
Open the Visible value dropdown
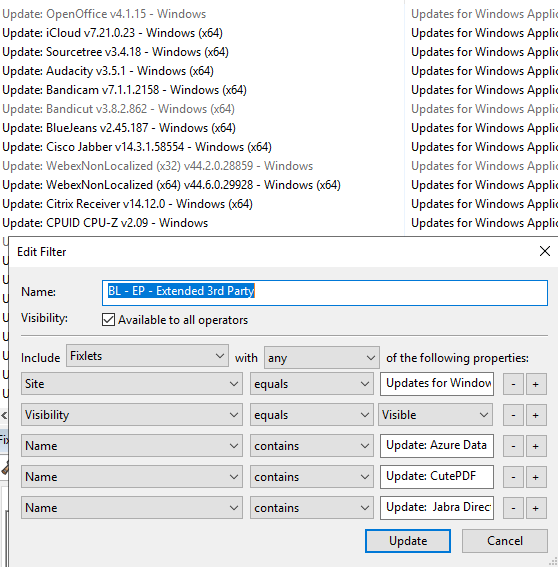pos(436,415)
